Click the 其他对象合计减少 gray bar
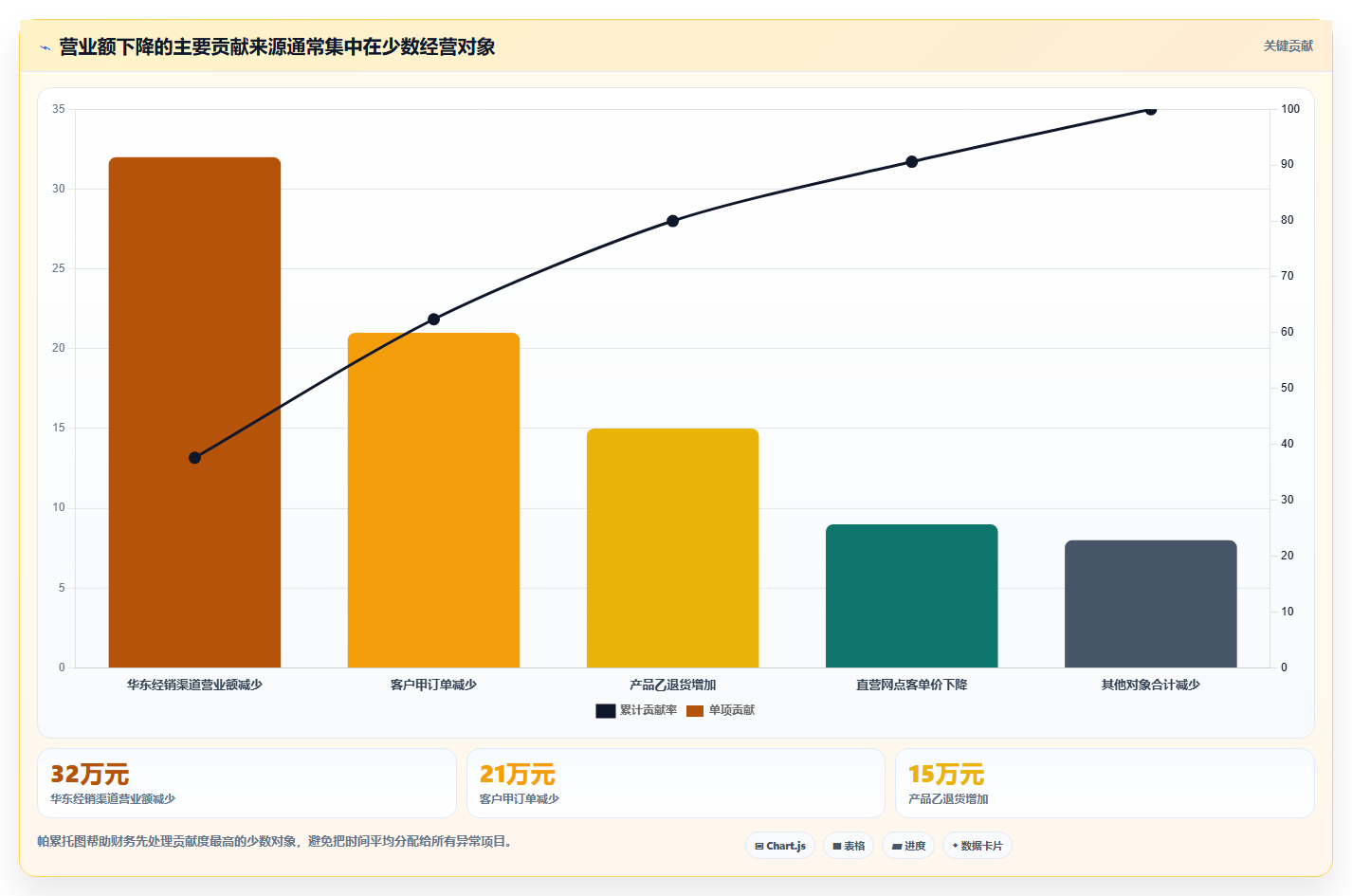This screenshot has height=896, width=1352. pyautogui.click(x=1150, y=604)
